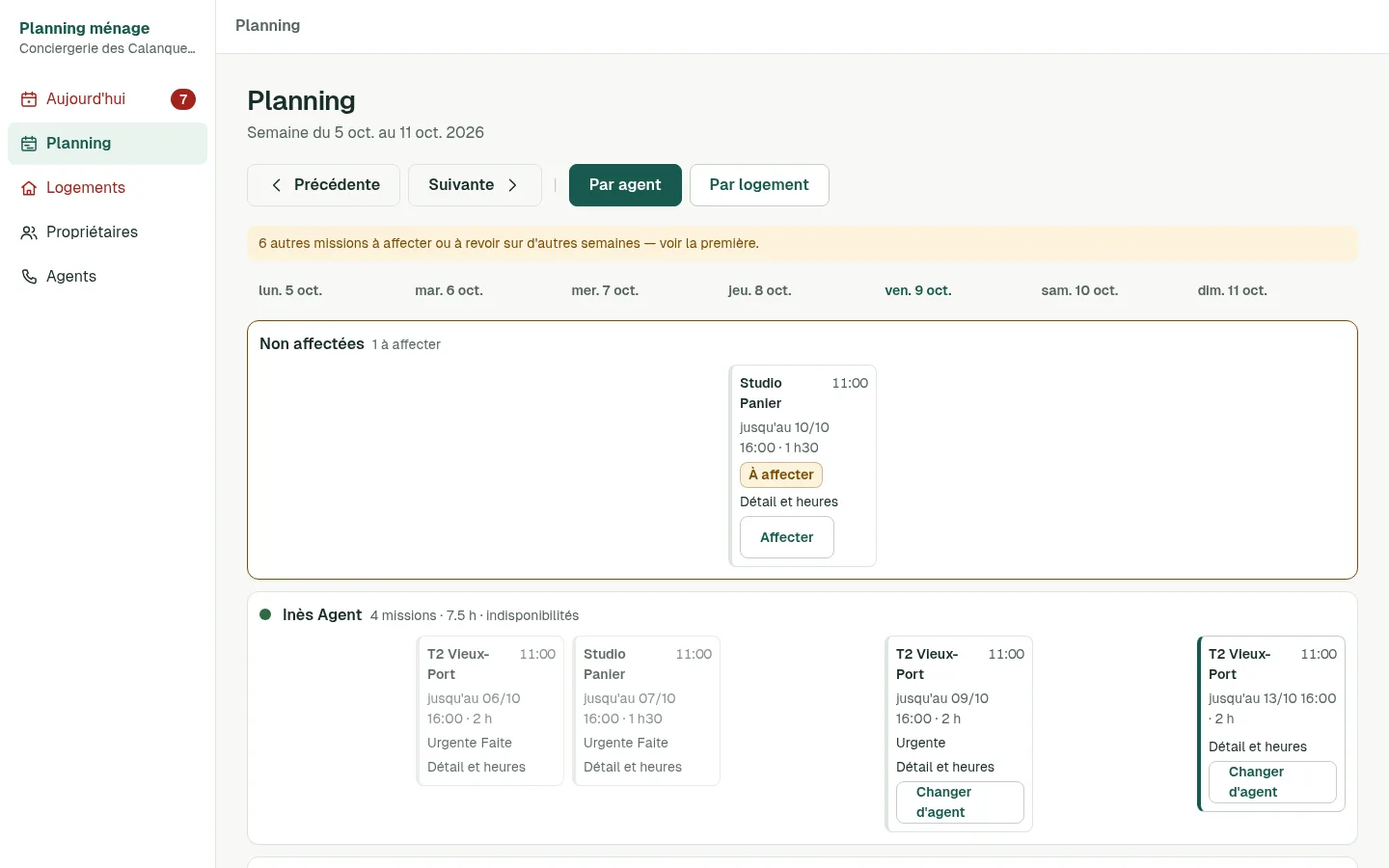This screenshot has width=1389, height=868.
Task: Go to the Précédente week
Action: pos(323,185)
